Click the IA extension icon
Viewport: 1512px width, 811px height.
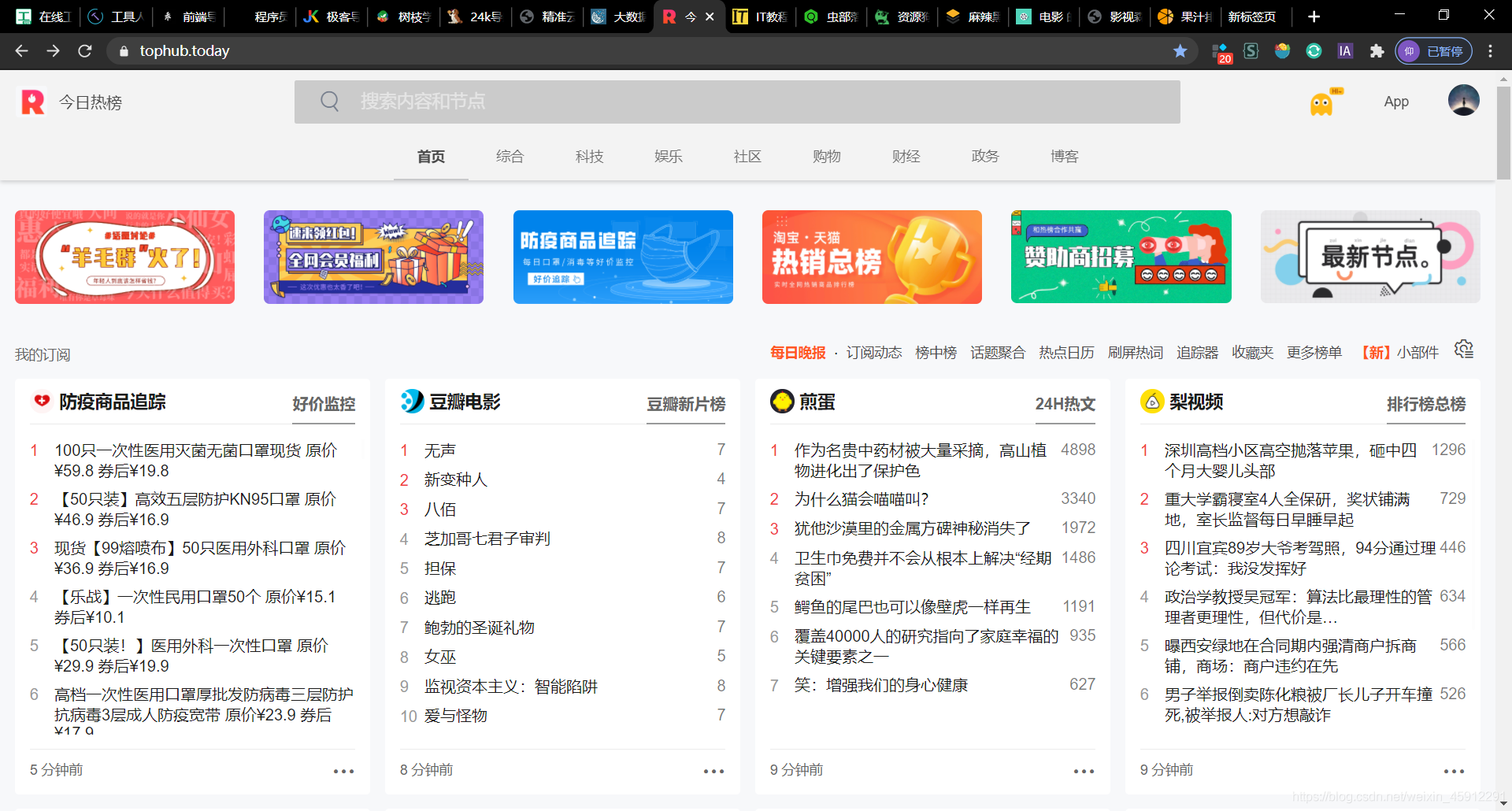[x=1345, y=51]
